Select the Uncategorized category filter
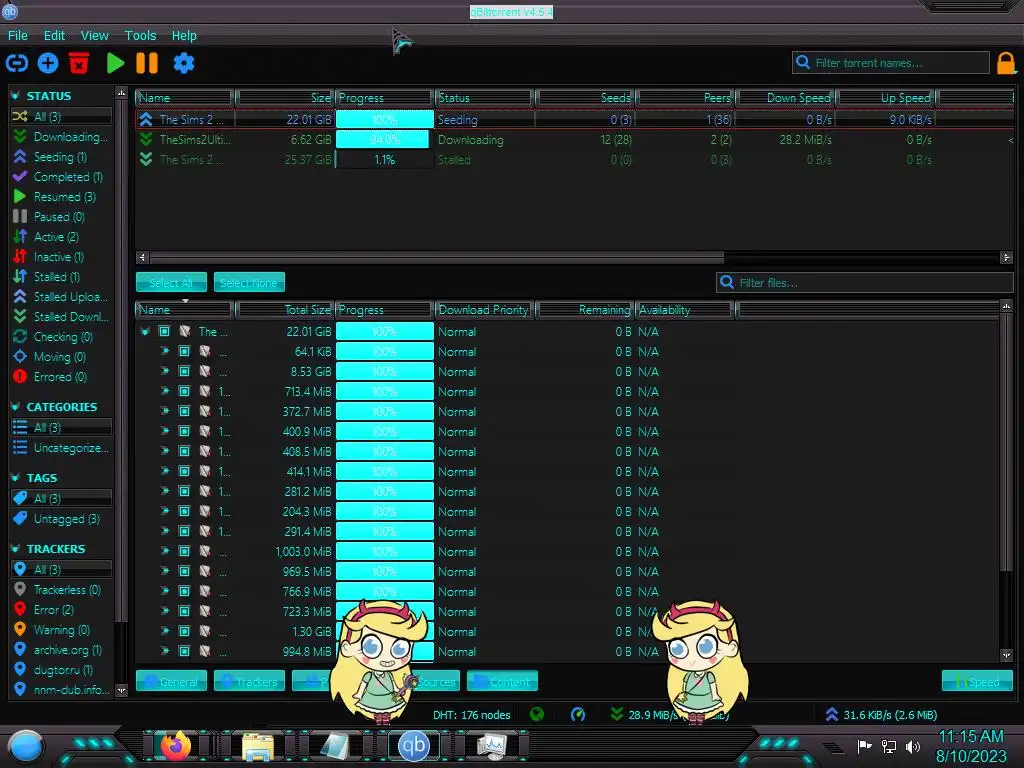The height and width of the screenshot is (768, 1024). [61, 448]
